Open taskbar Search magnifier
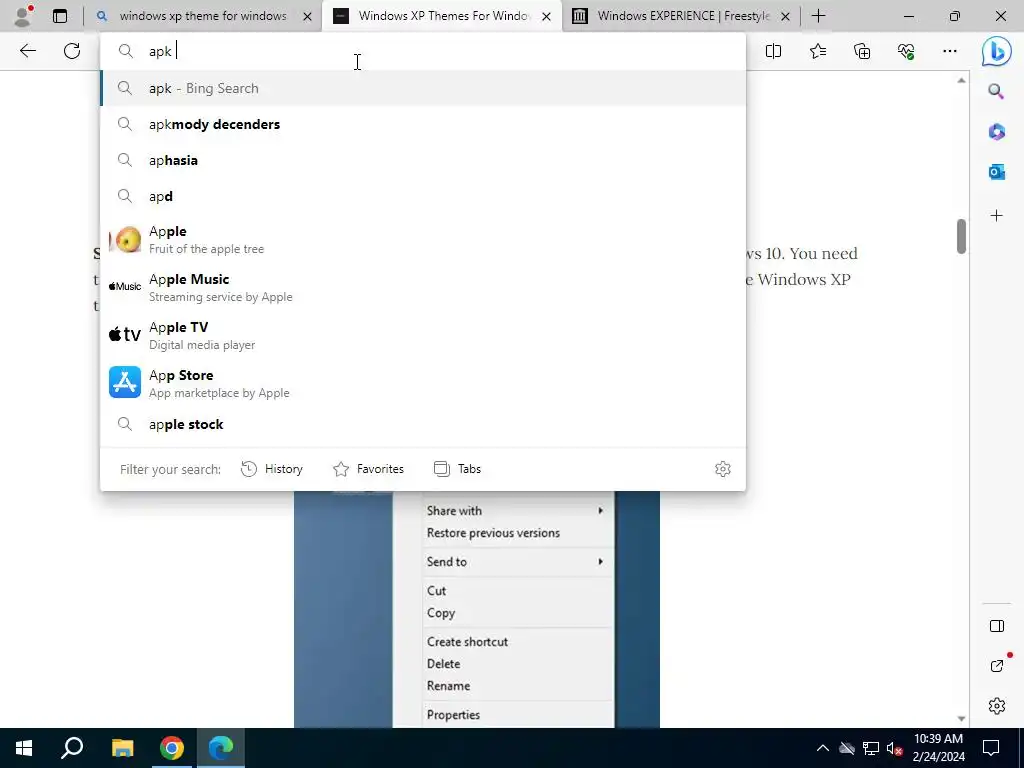 click(72, 748)
